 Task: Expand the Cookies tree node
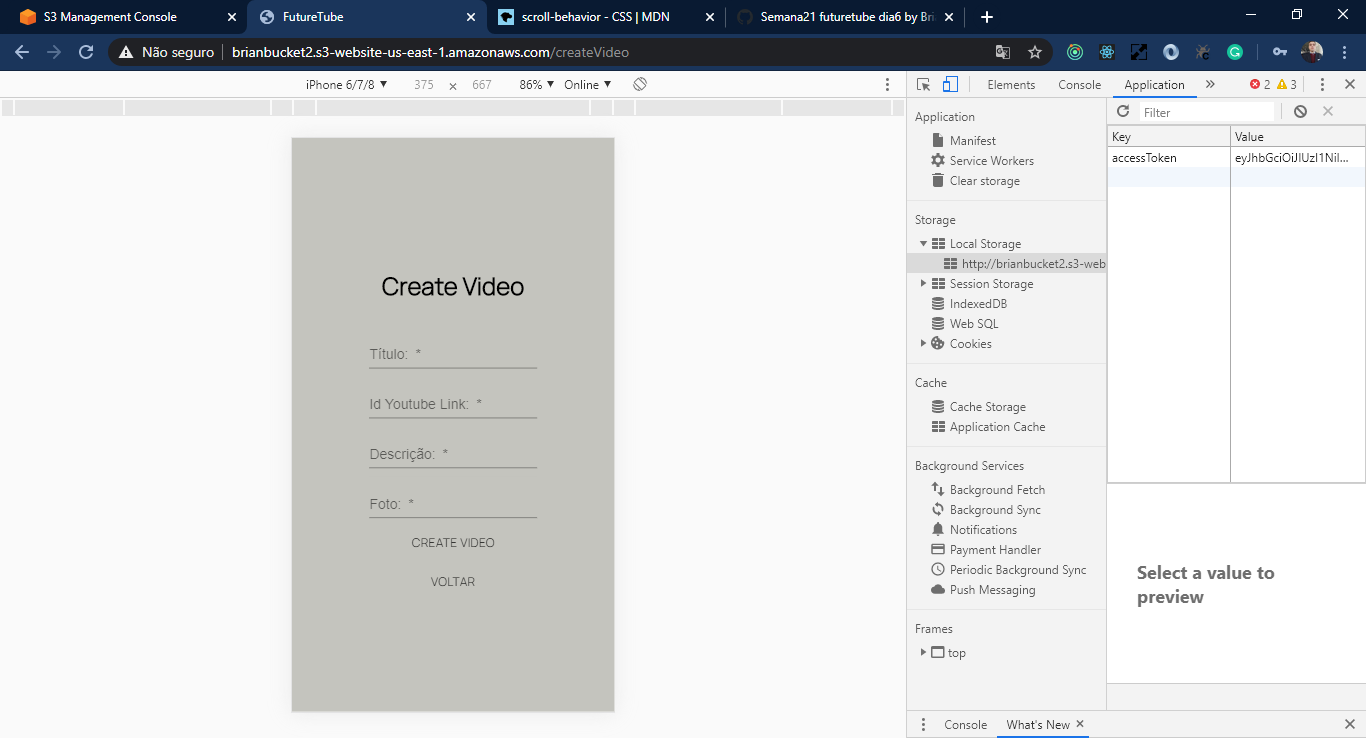(924, 344)
